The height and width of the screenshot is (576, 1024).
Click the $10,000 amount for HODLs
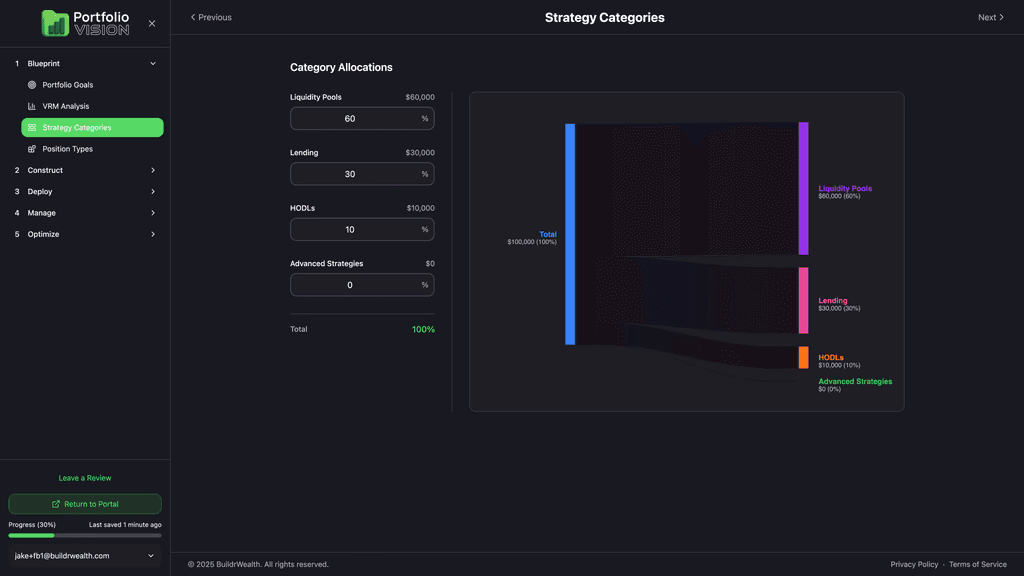(421, 208)
